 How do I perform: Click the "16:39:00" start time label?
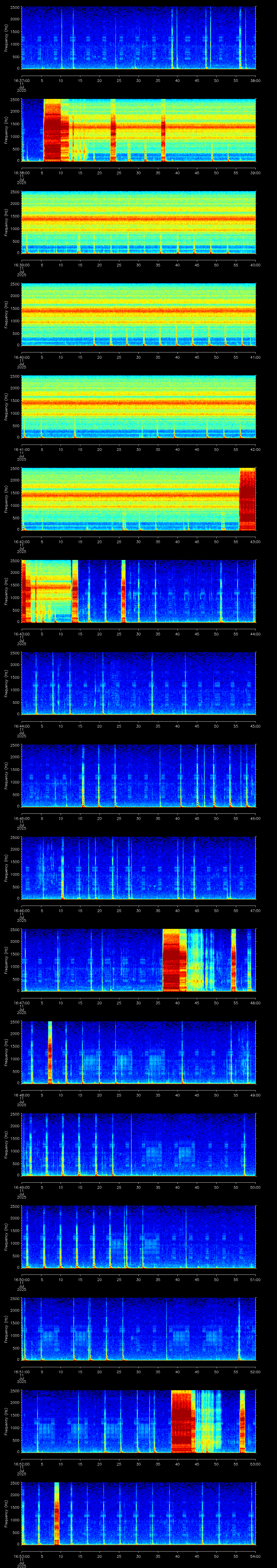(21, 265)
